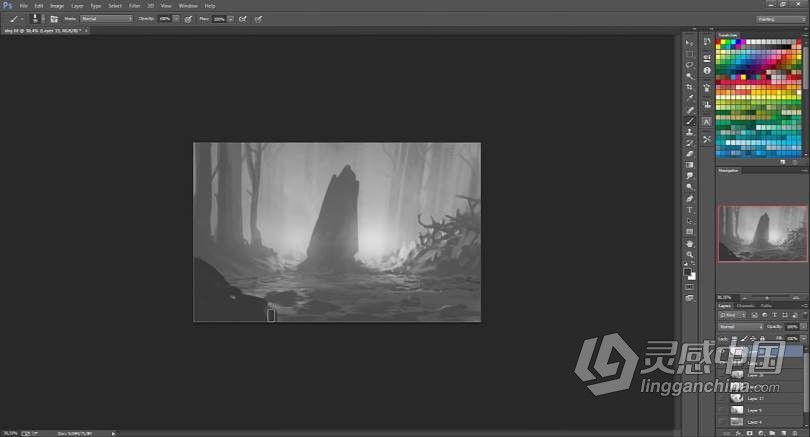Change the screen mode icon

coord(689,298)
